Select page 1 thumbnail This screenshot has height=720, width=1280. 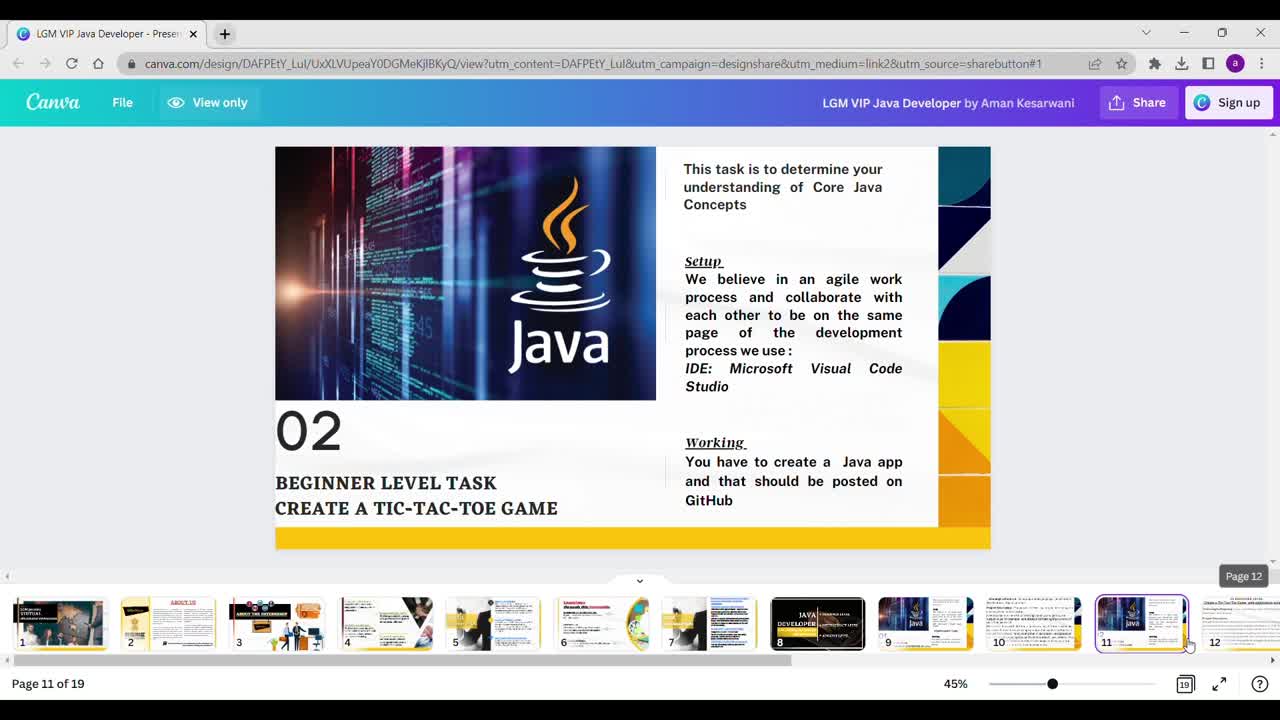pyautogui.click(x=59, y=623)
